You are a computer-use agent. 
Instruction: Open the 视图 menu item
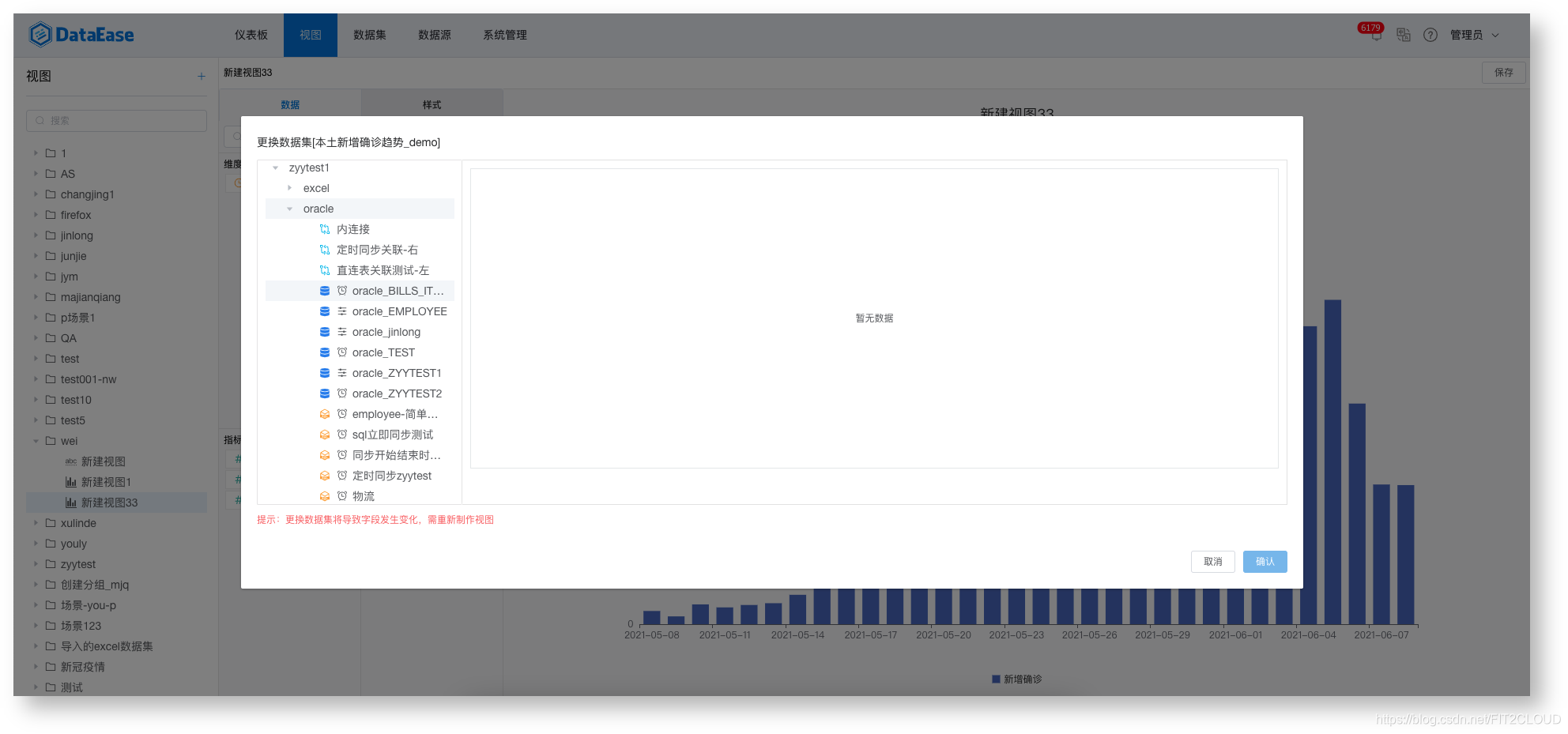point(311,35)
